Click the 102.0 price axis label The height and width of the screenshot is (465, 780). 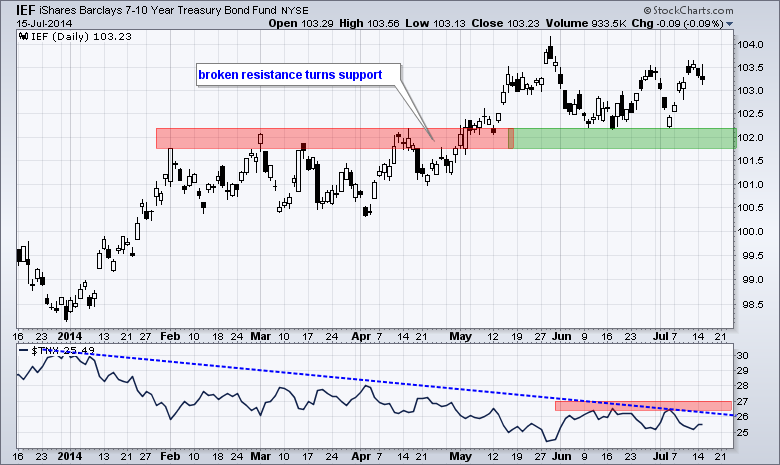point(750,138)
